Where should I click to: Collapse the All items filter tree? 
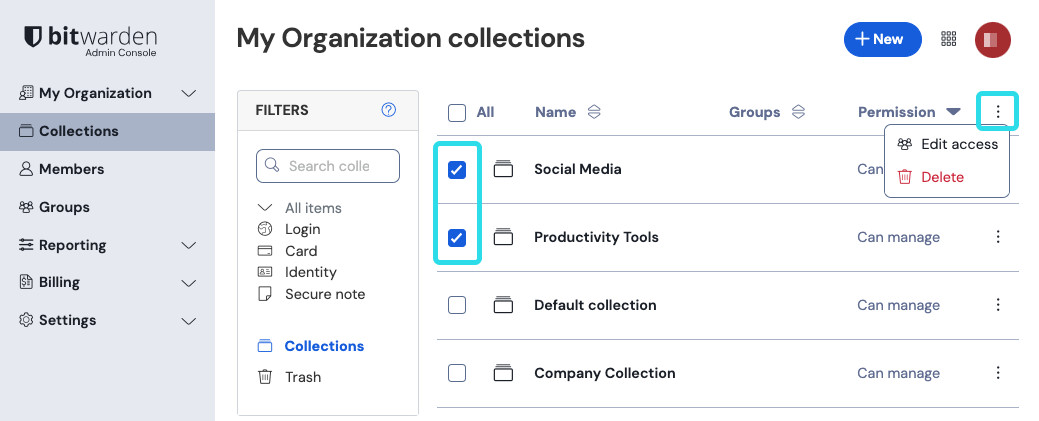[265, 208]
